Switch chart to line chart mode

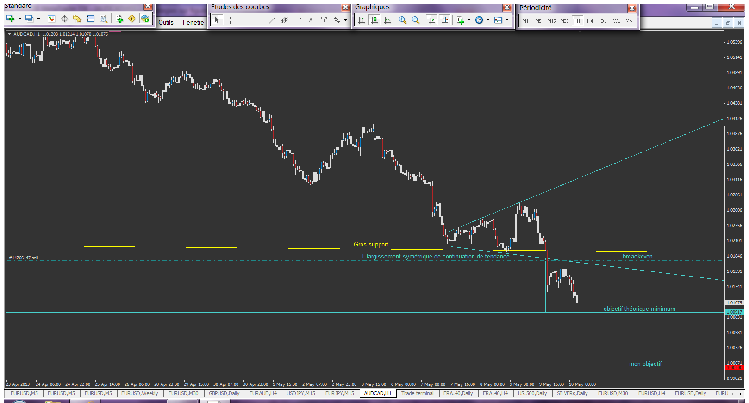point(388,20)
